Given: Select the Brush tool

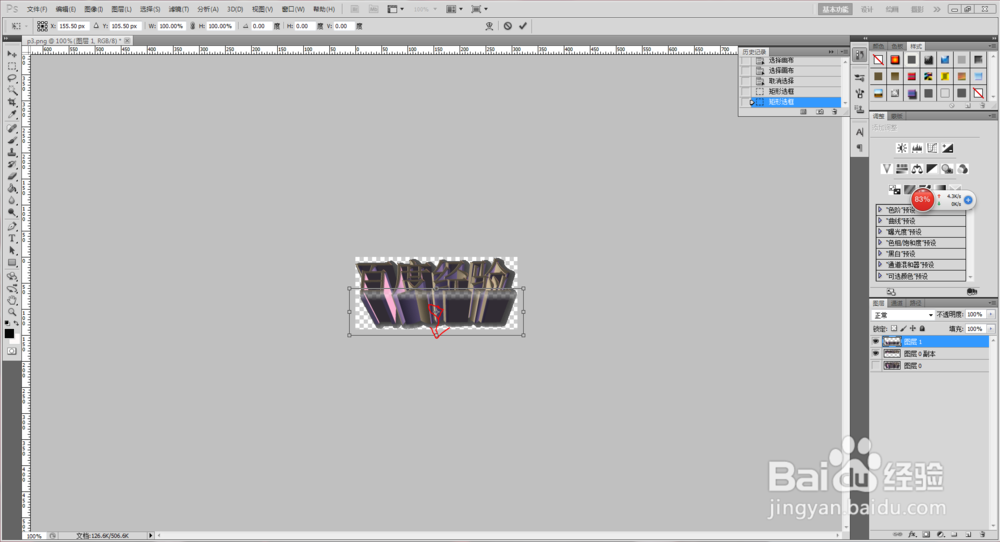Looking at the screenshot, I should pos(11,140).
